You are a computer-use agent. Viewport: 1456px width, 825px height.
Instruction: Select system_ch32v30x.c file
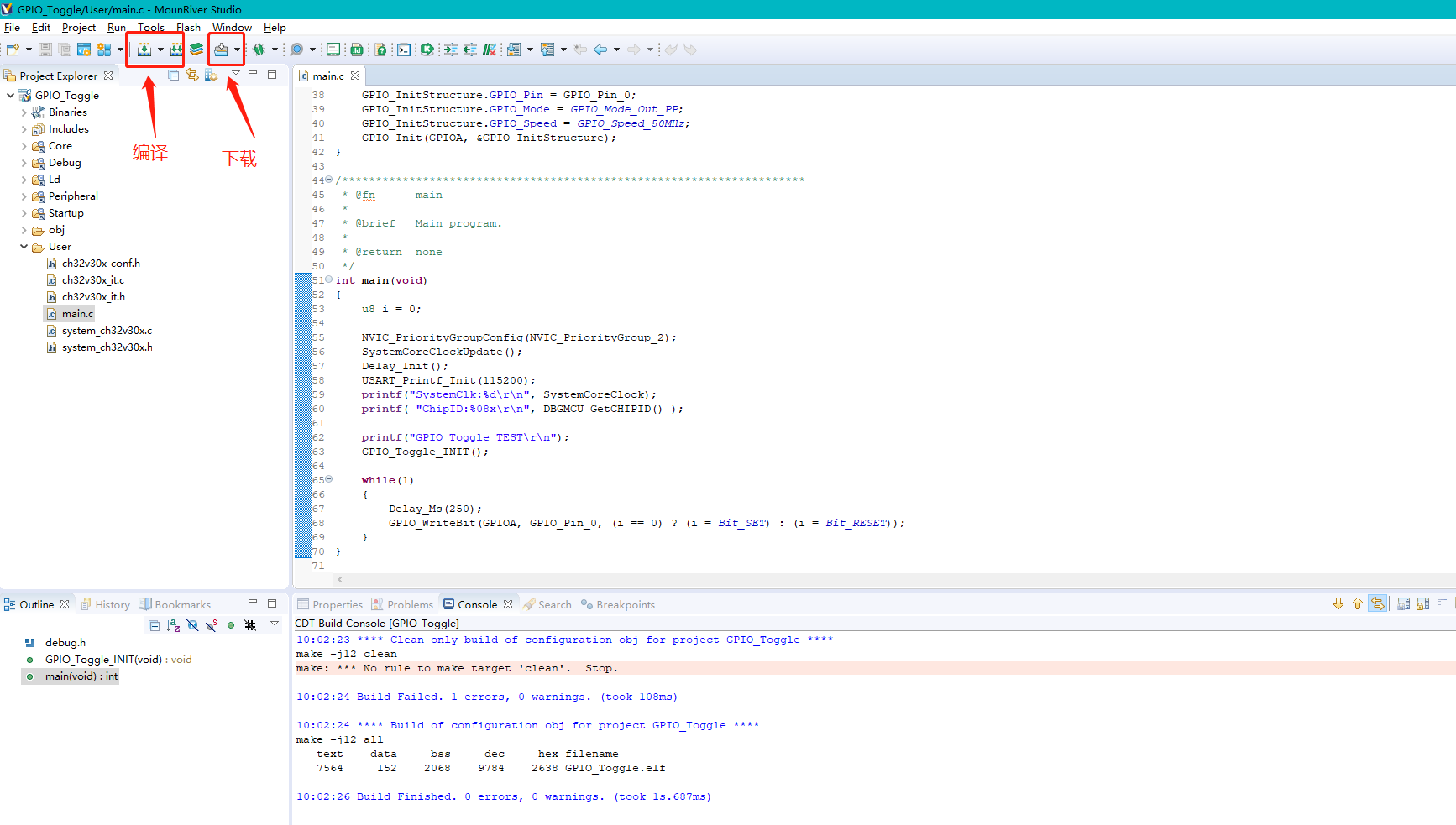click(107, 331)
